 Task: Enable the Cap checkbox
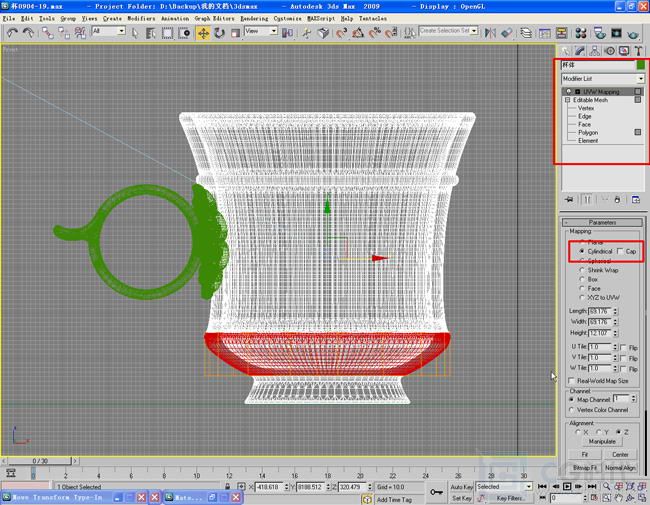click(x=620, y=251)
